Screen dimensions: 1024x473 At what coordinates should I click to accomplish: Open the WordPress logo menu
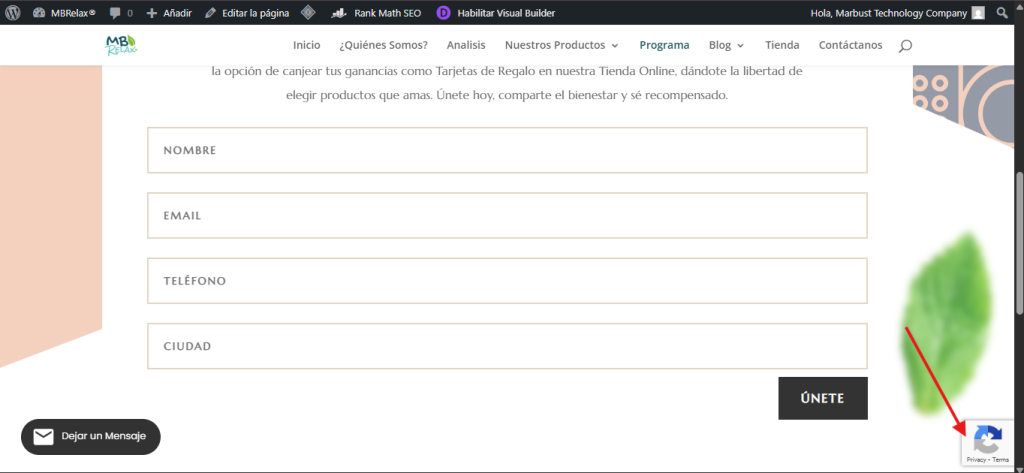click(13, 13)
